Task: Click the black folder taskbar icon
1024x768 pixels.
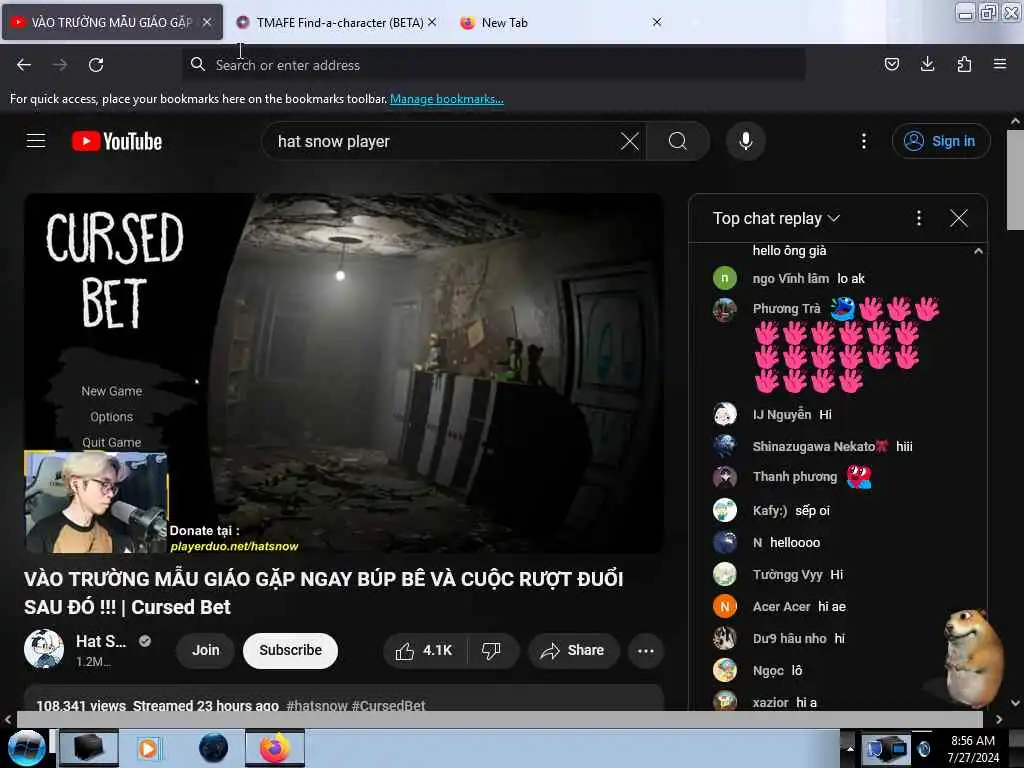Action: (x=88, y=748)
